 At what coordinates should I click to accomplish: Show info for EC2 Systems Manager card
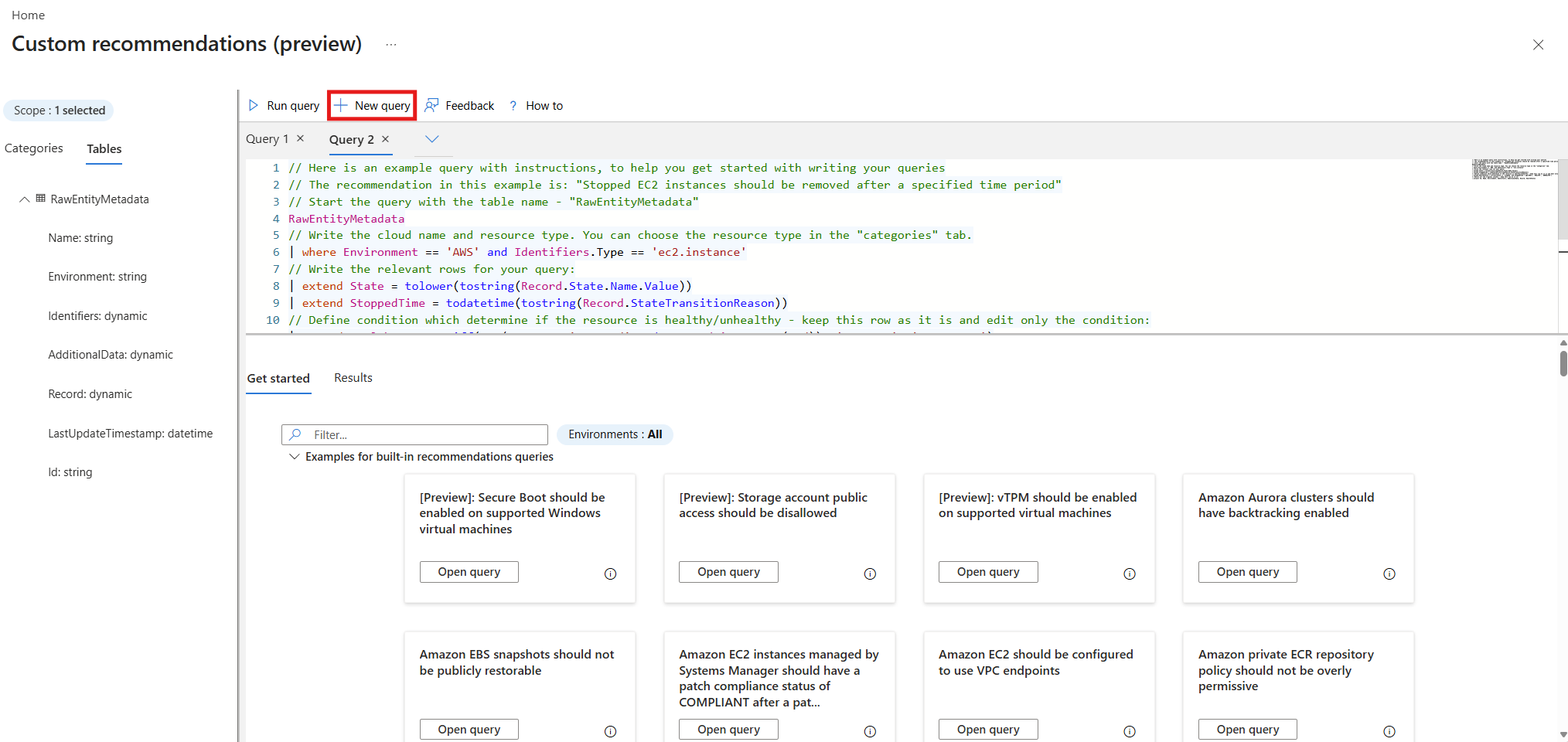point(871,731)
